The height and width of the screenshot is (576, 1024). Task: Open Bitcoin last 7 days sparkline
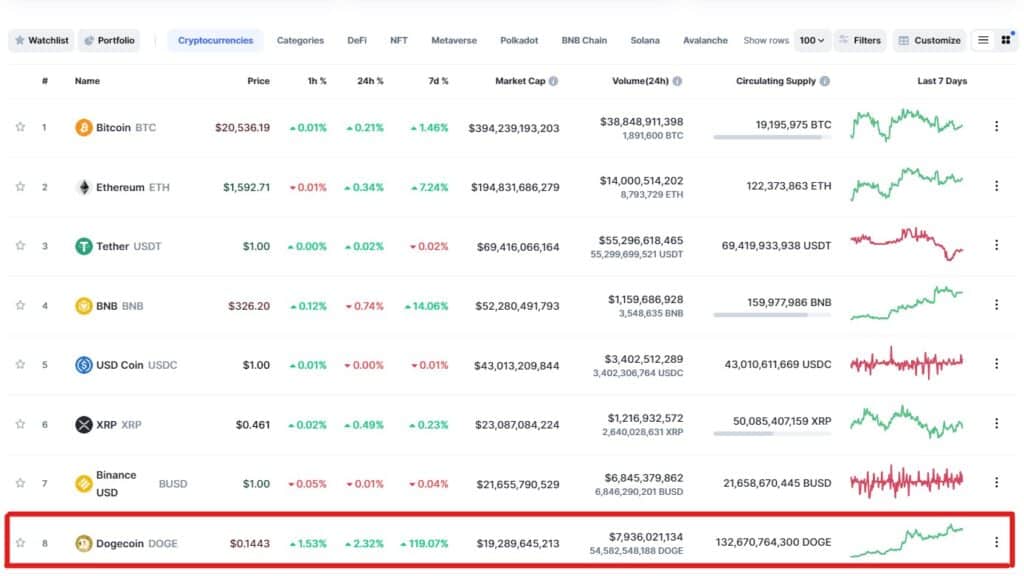pos(906,125)
